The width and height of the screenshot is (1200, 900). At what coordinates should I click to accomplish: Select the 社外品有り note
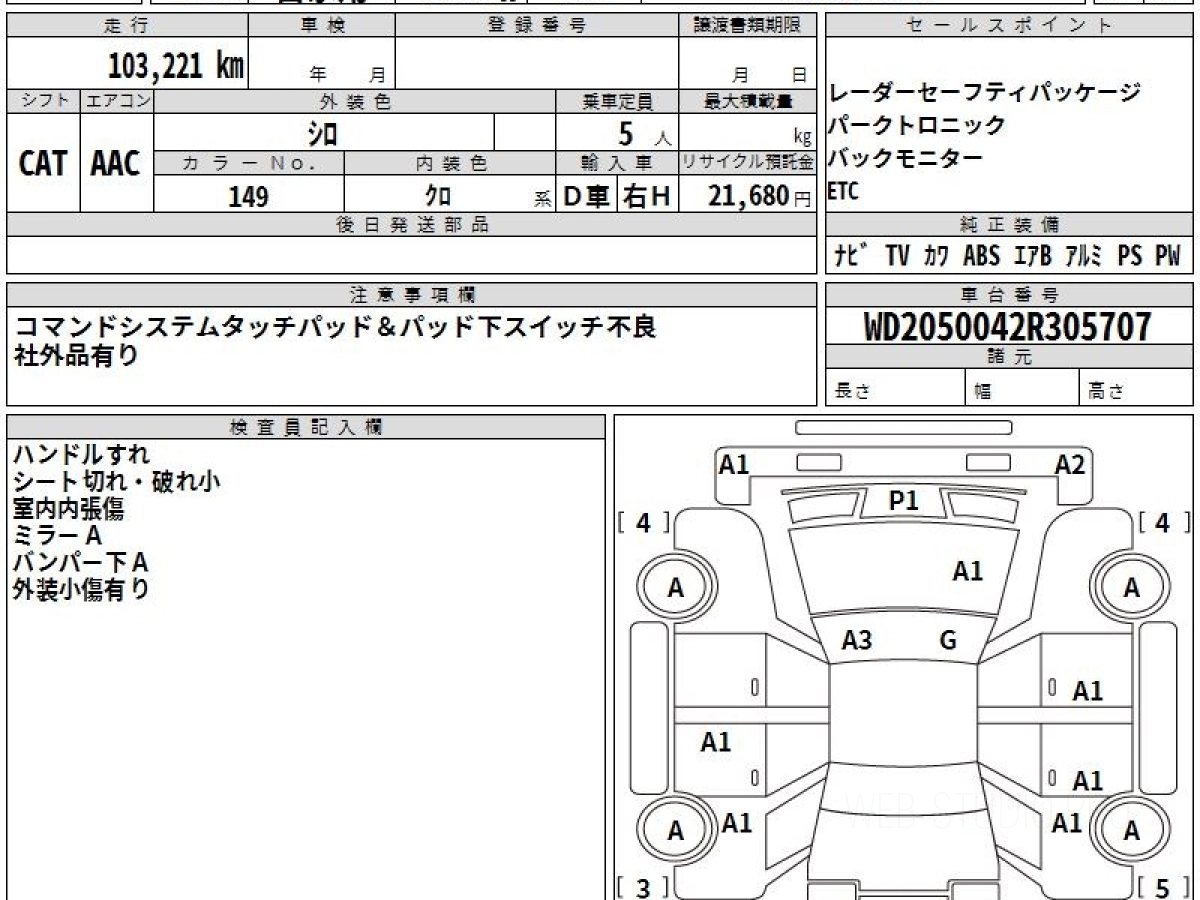coord(77,355)
